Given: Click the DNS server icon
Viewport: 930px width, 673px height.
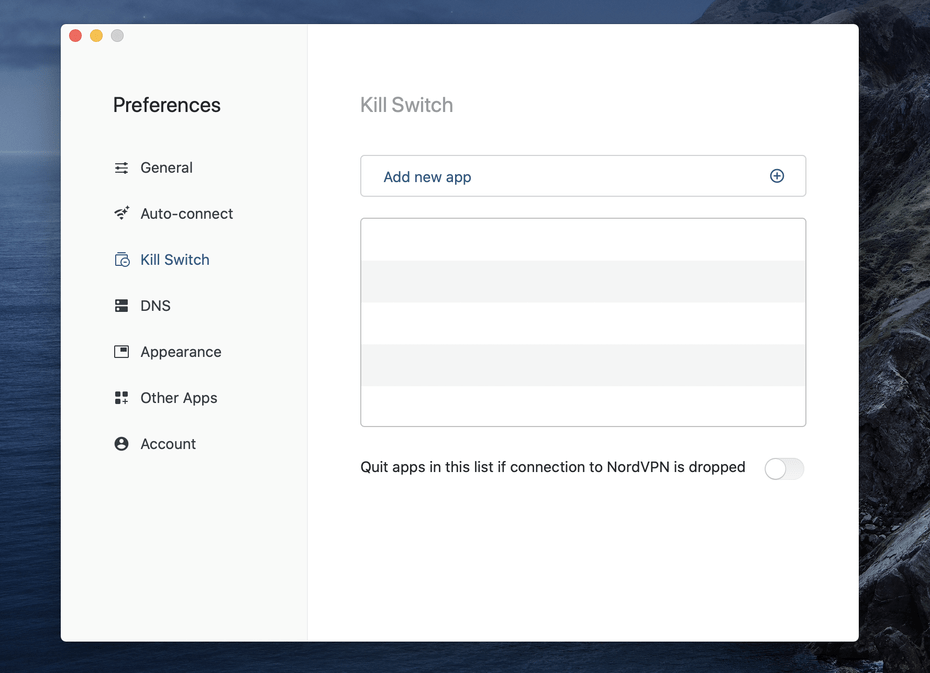Looking at the screenshot, I should click(122, 306).
